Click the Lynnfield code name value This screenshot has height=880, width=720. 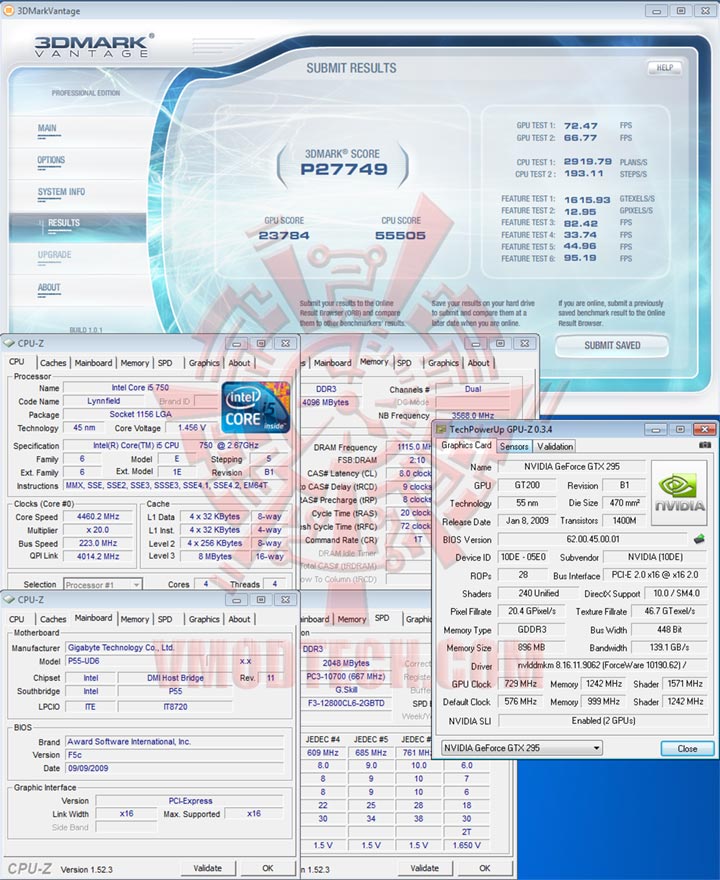pyautogui.click(x=103, y=401)
